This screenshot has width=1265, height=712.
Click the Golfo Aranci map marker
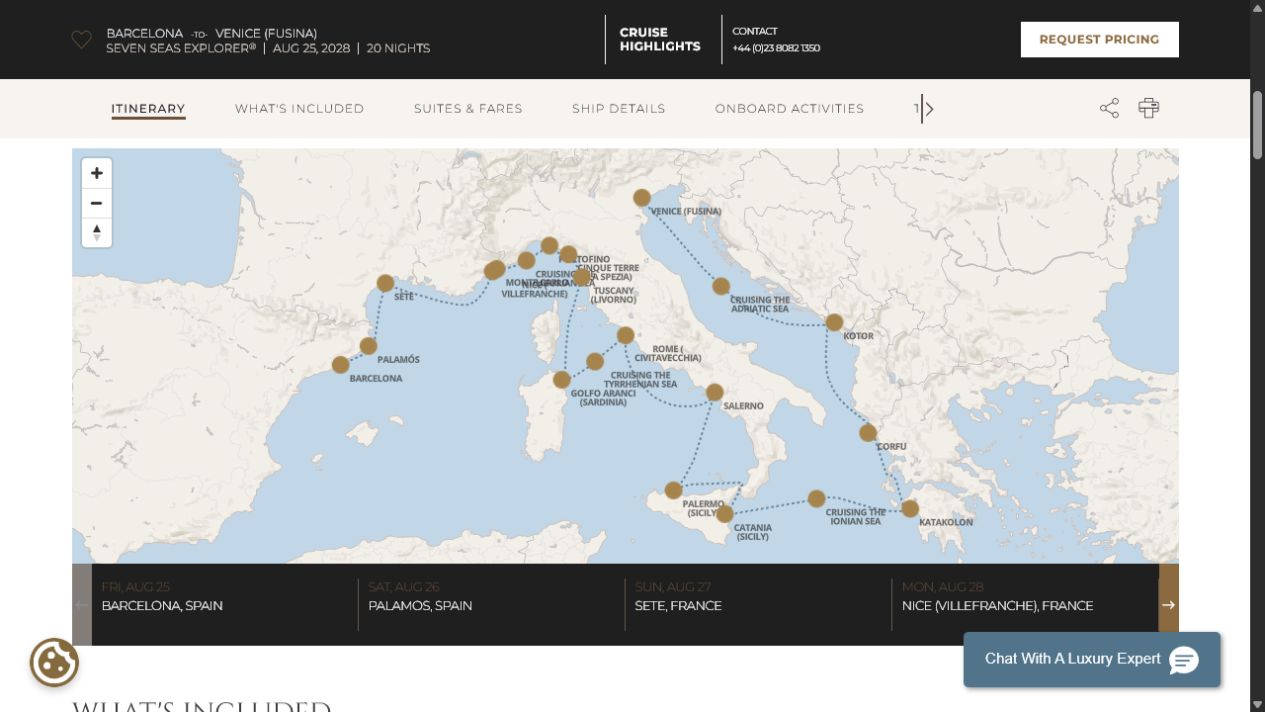tap(562, 379)
